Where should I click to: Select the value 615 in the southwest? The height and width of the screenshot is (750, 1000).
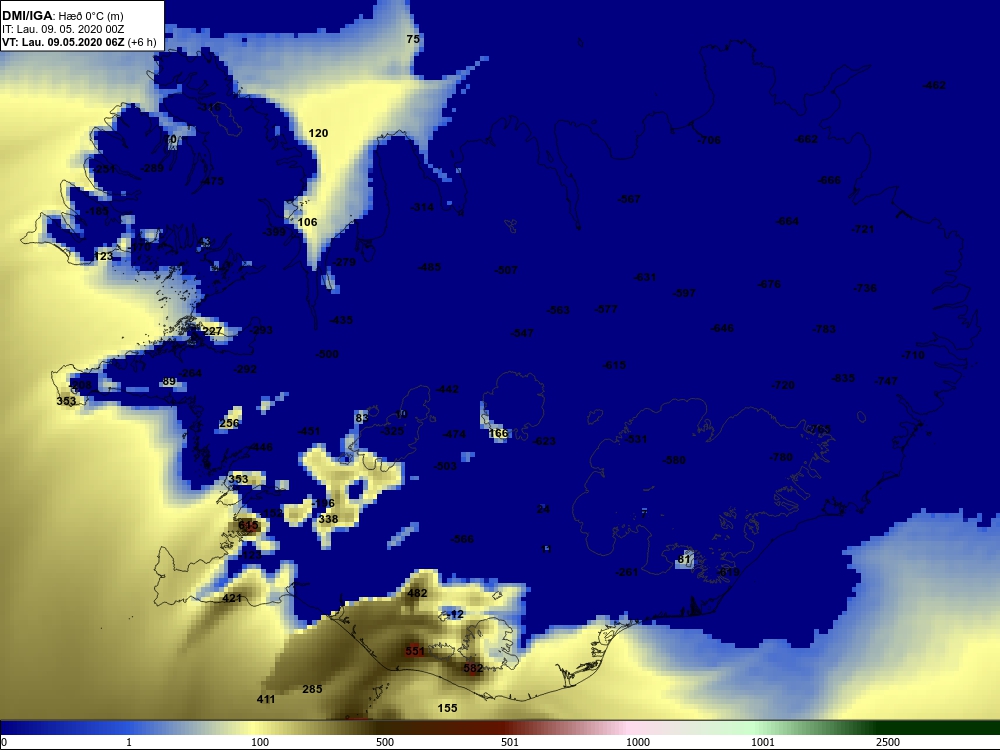coord(248,526)
